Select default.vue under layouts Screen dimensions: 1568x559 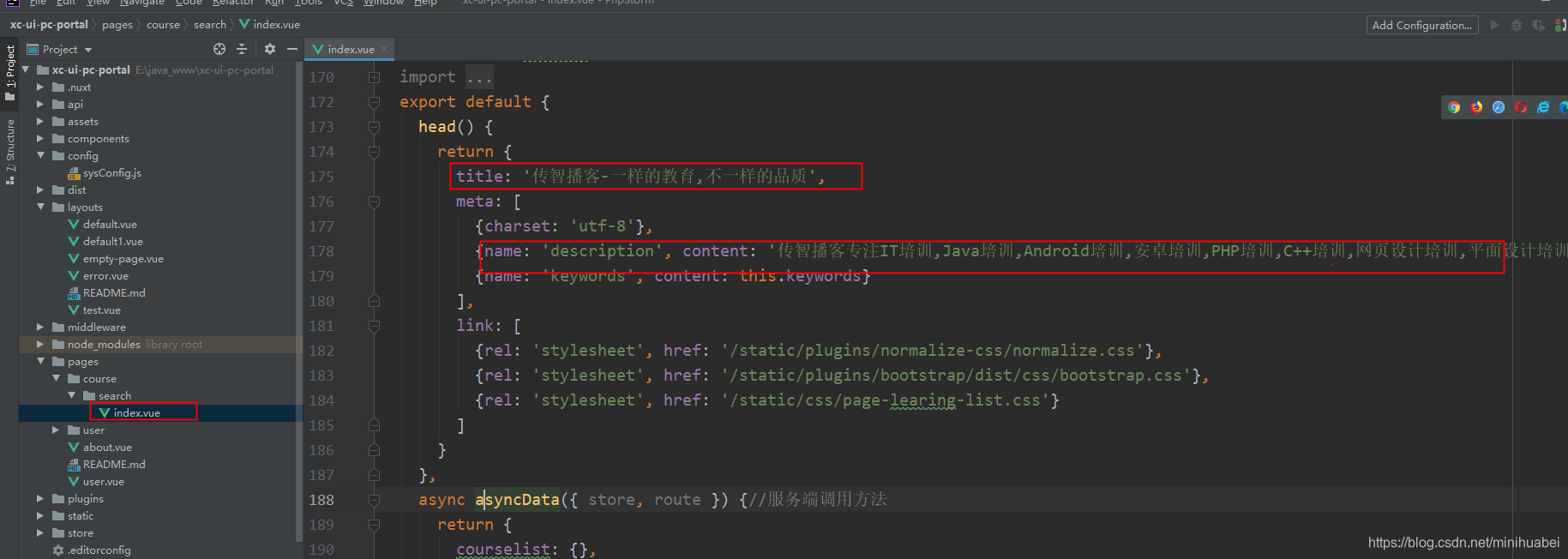point(102,224)
